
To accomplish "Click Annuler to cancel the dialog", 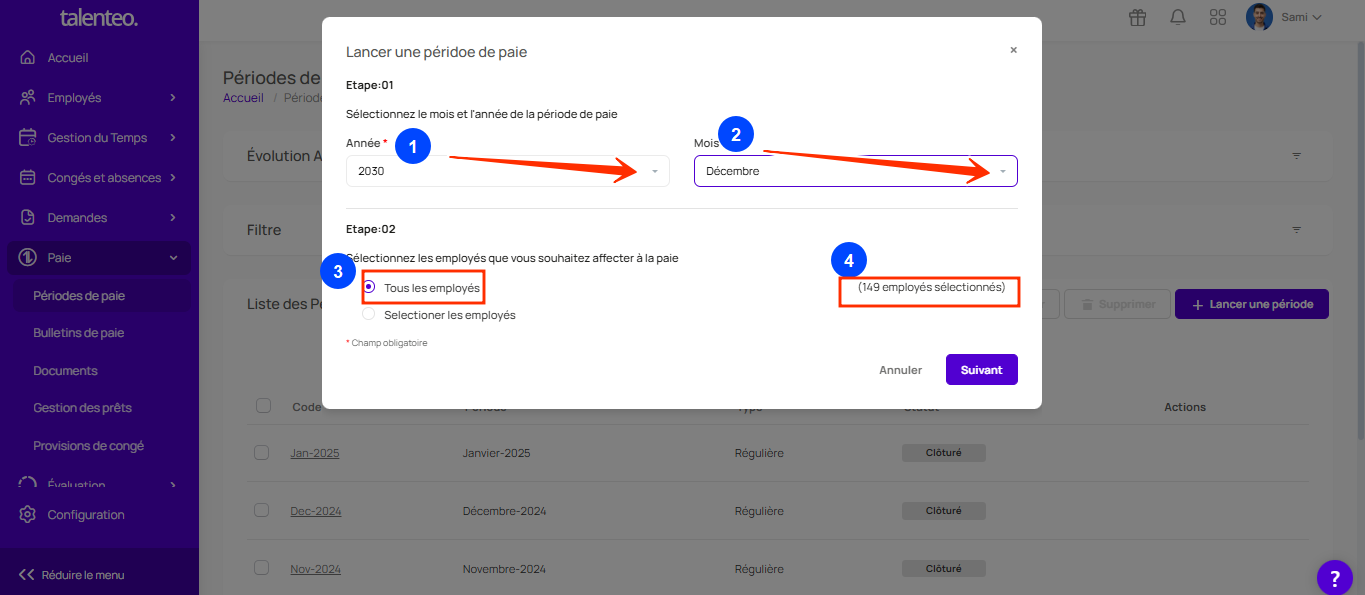I will tap(900, 370).
